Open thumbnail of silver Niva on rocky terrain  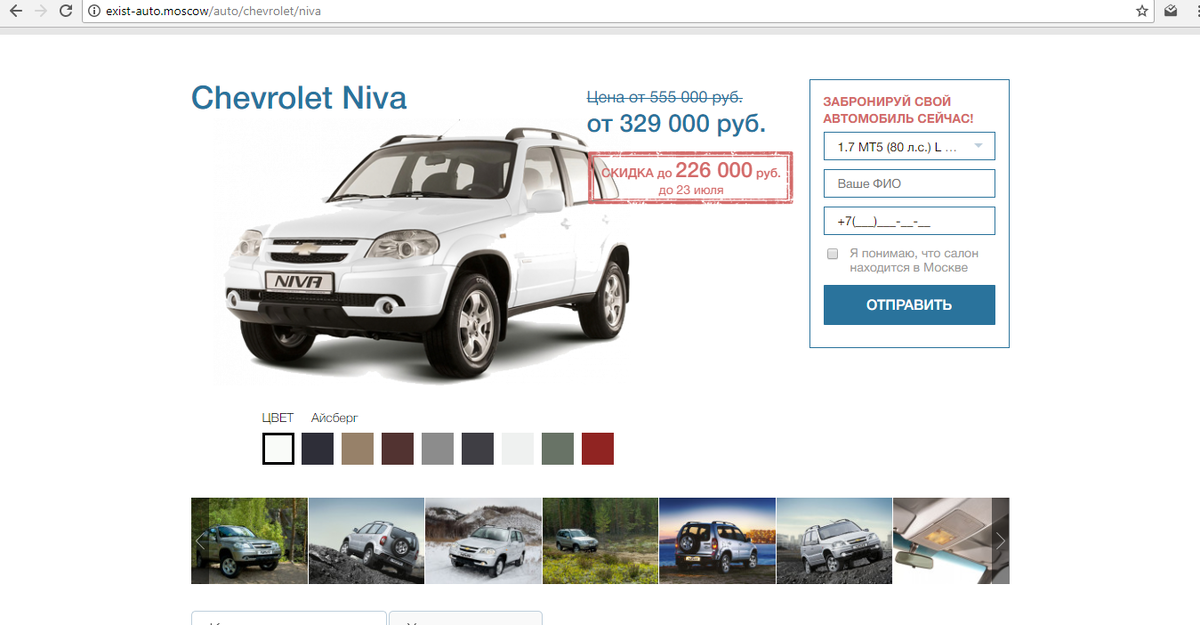835,541
